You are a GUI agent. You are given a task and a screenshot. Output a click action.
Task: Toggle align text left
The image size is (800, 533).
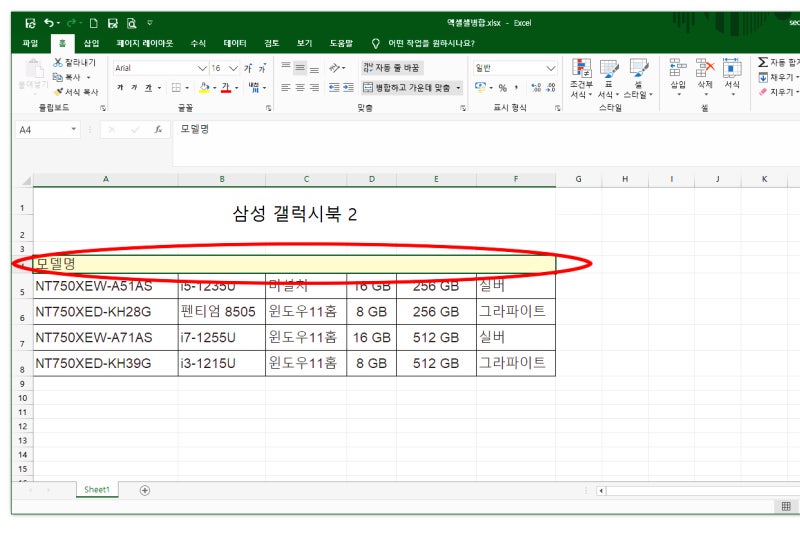[286, 88]
